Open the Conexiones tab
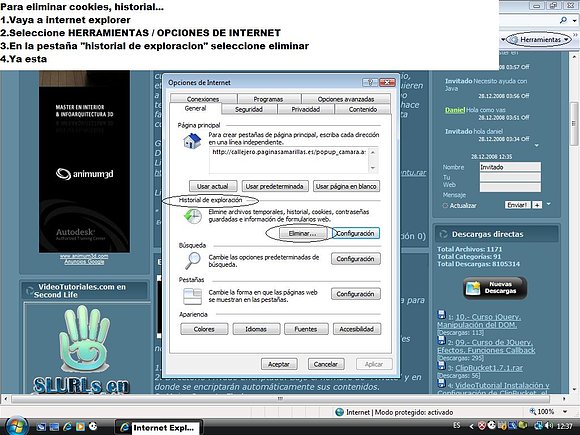This screenshot has height=435, width=580. [203, 99]
